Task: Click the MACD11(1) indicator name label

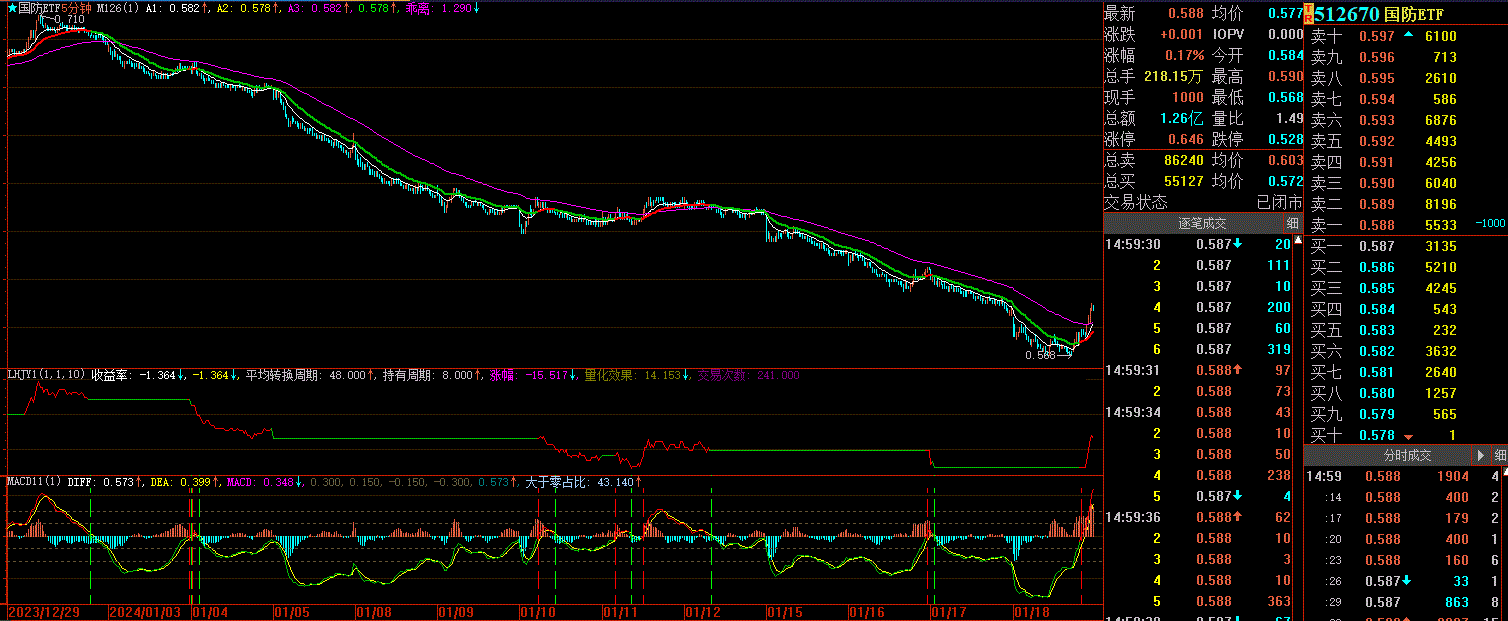Action: click(34, 482)
